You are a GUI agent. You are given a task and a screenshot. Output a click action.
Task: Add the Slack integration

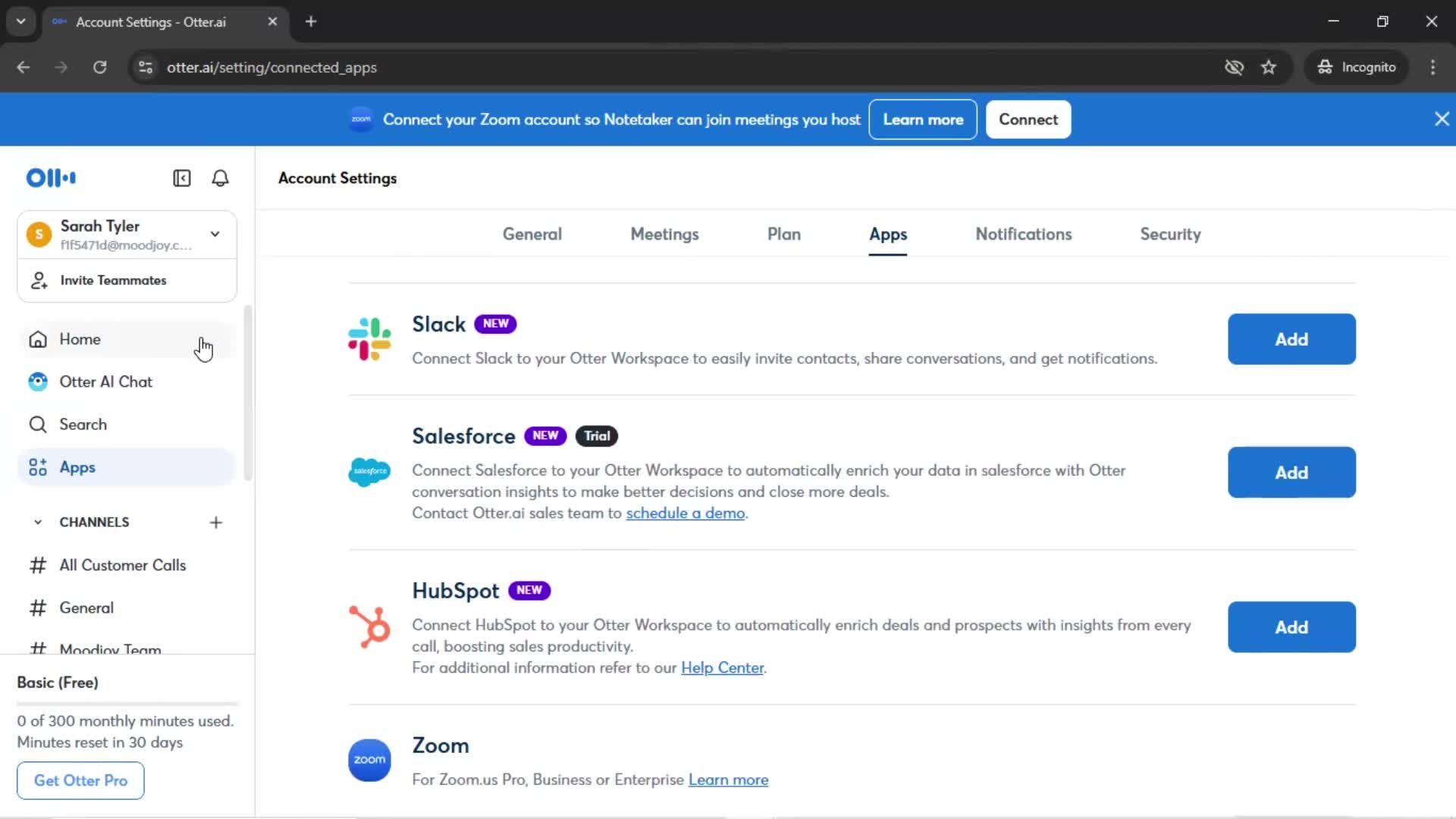point(1291,339)
